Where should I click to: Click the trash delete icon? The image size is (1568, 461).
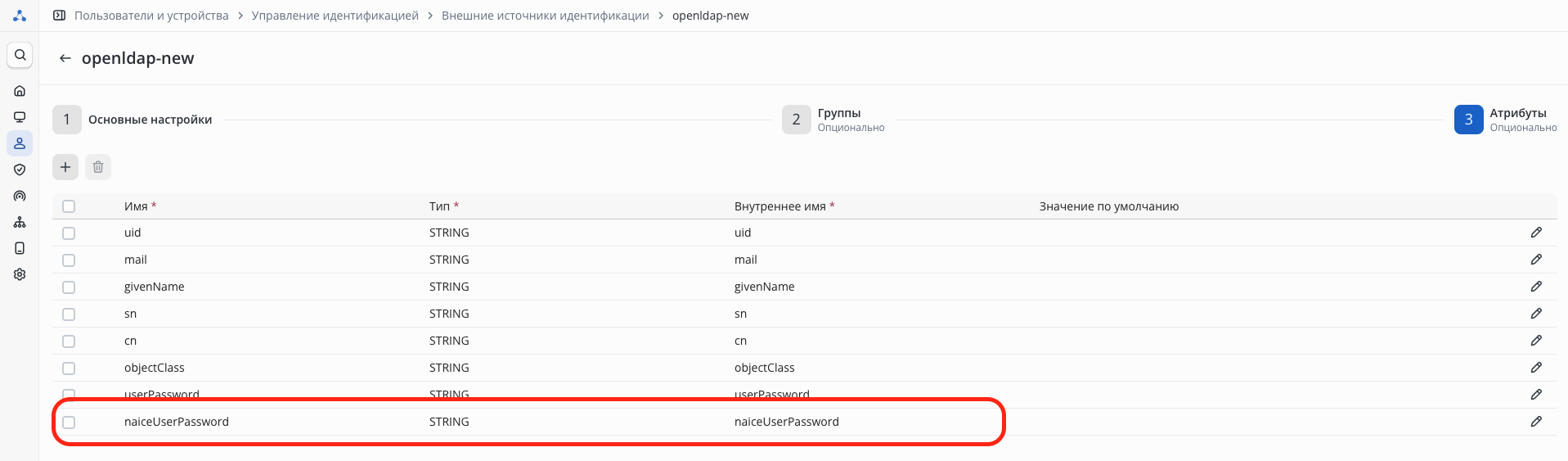coord(98,167)
